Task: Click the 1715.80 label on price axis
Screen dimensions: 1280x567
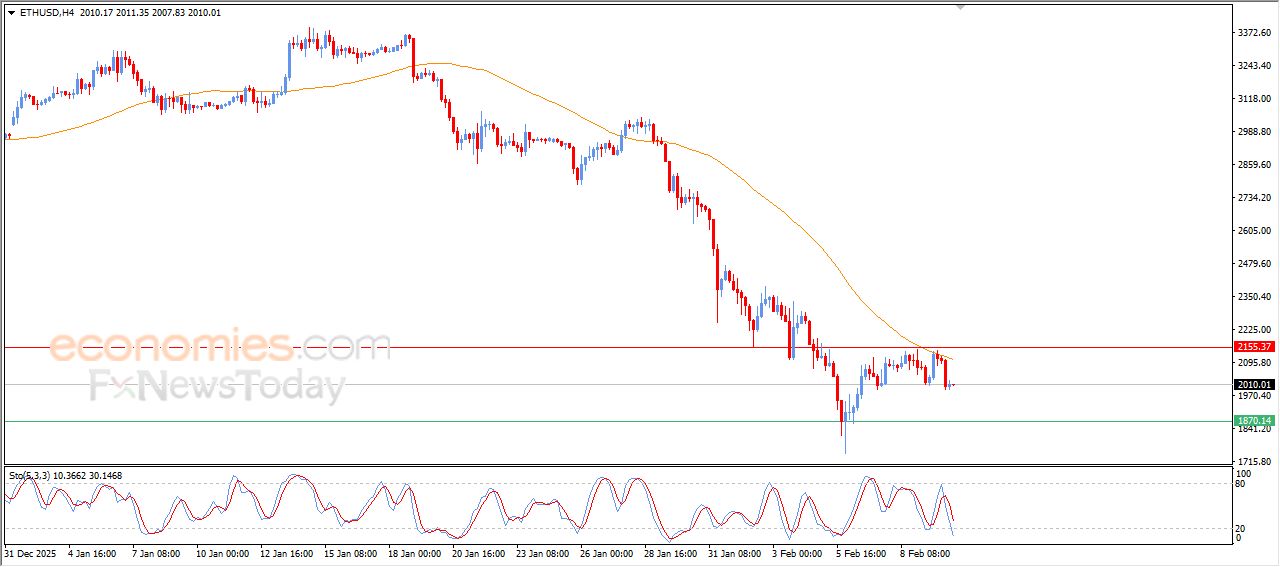Action: coord(1254,462)
